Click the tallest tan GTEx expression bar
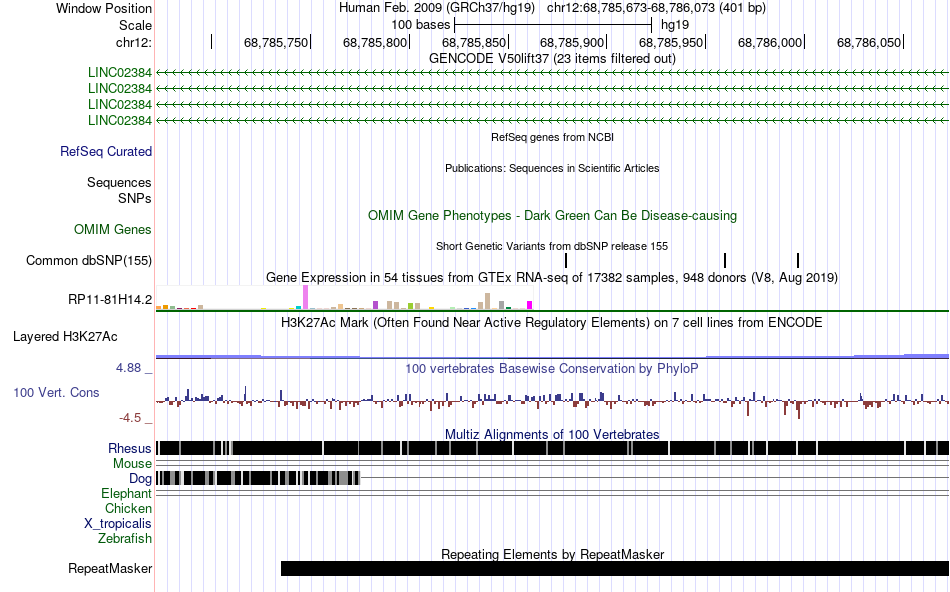 pyautogui.click(x=488, y=302)
